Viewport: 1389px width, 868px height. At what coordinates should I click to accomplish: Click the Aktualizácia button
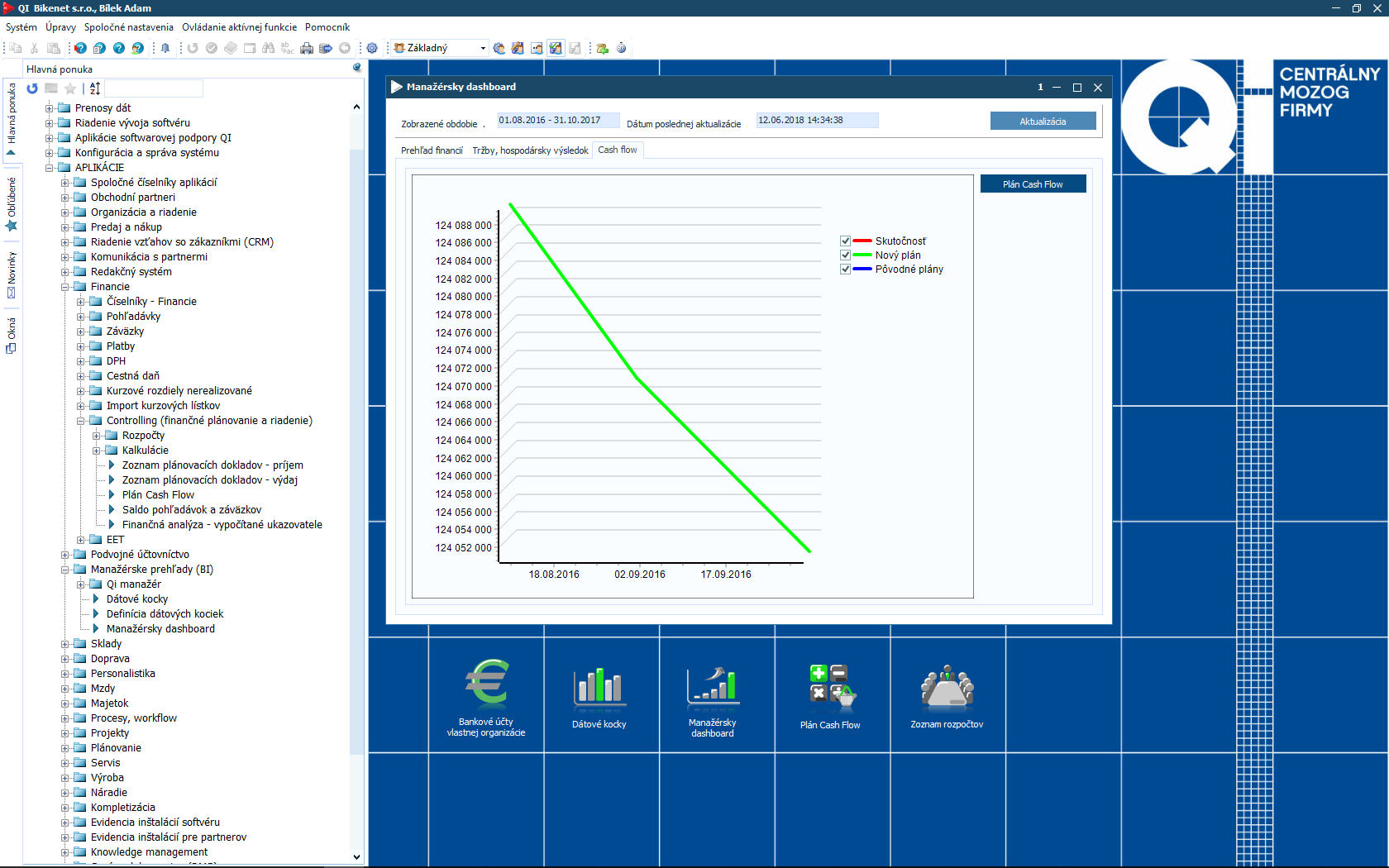[x=1043, y=122]
